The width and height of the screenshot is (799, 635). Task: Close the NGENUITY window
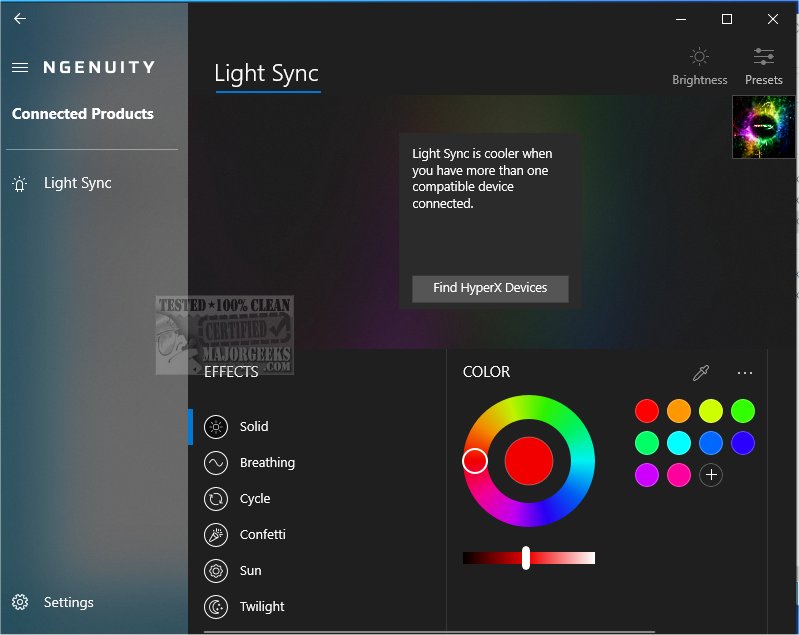(773, 19)
